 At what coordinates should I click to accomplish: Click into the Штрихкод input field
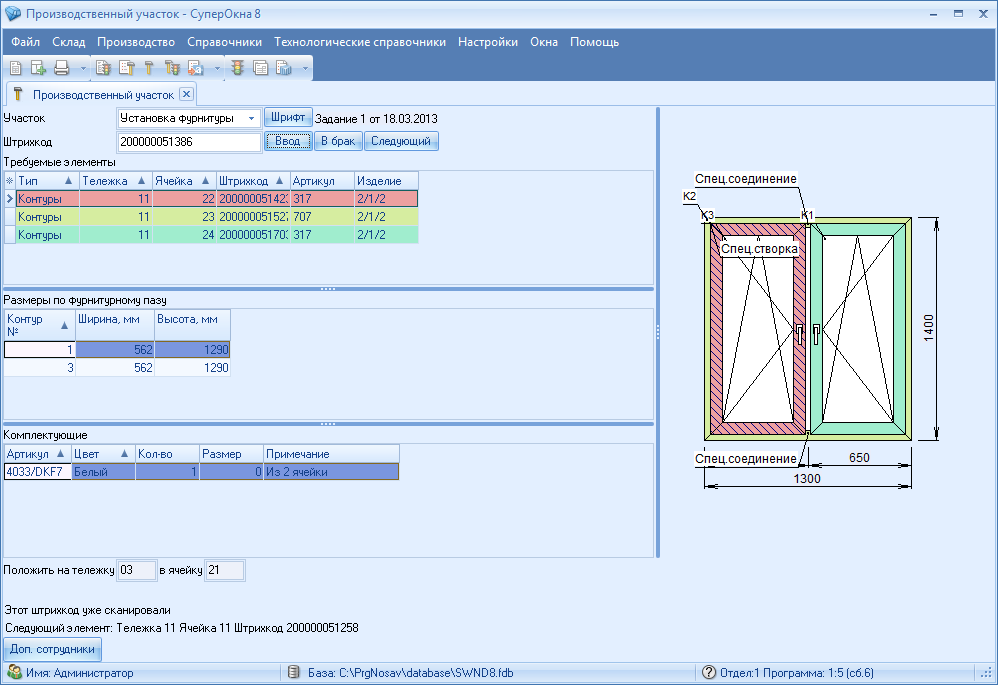click(x=189, y=142)
